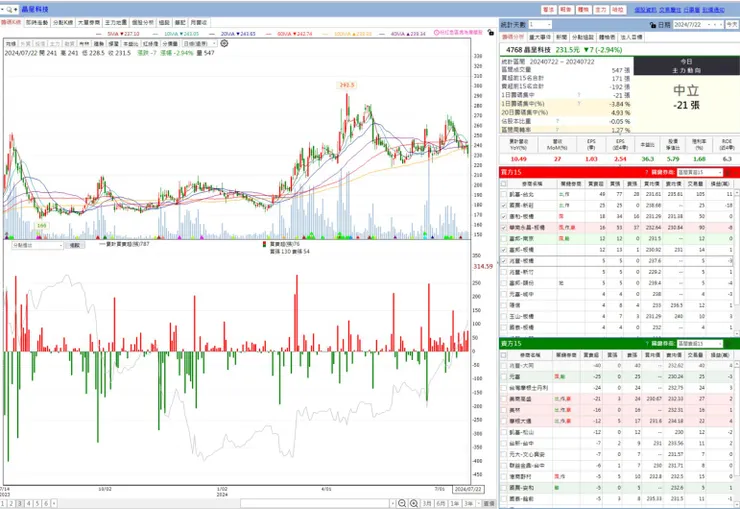Image resolution: width=740 pixels, height=509 pixels.
Task: Tick the checkbox for 玉山-板橋 row
Action: click(x=504, y=317)
